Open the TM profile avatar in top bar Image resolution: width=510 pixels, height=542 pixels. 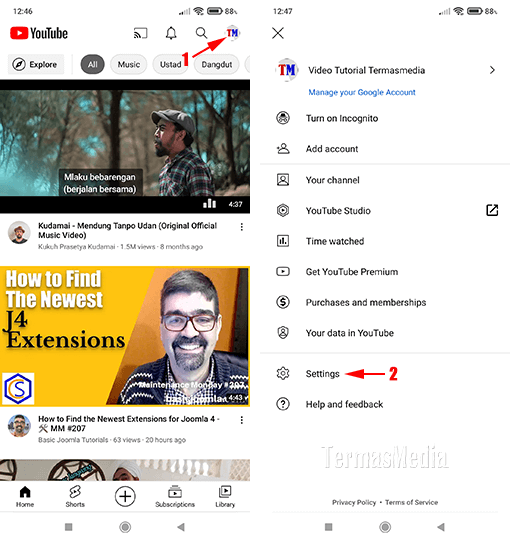tap(232, 33)
